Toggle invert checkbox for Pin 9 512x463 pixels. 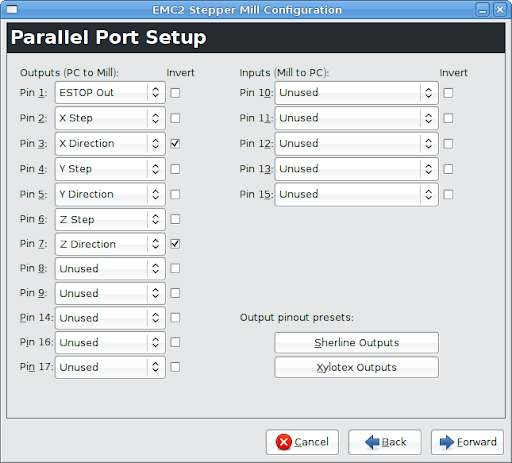[175, 293]
